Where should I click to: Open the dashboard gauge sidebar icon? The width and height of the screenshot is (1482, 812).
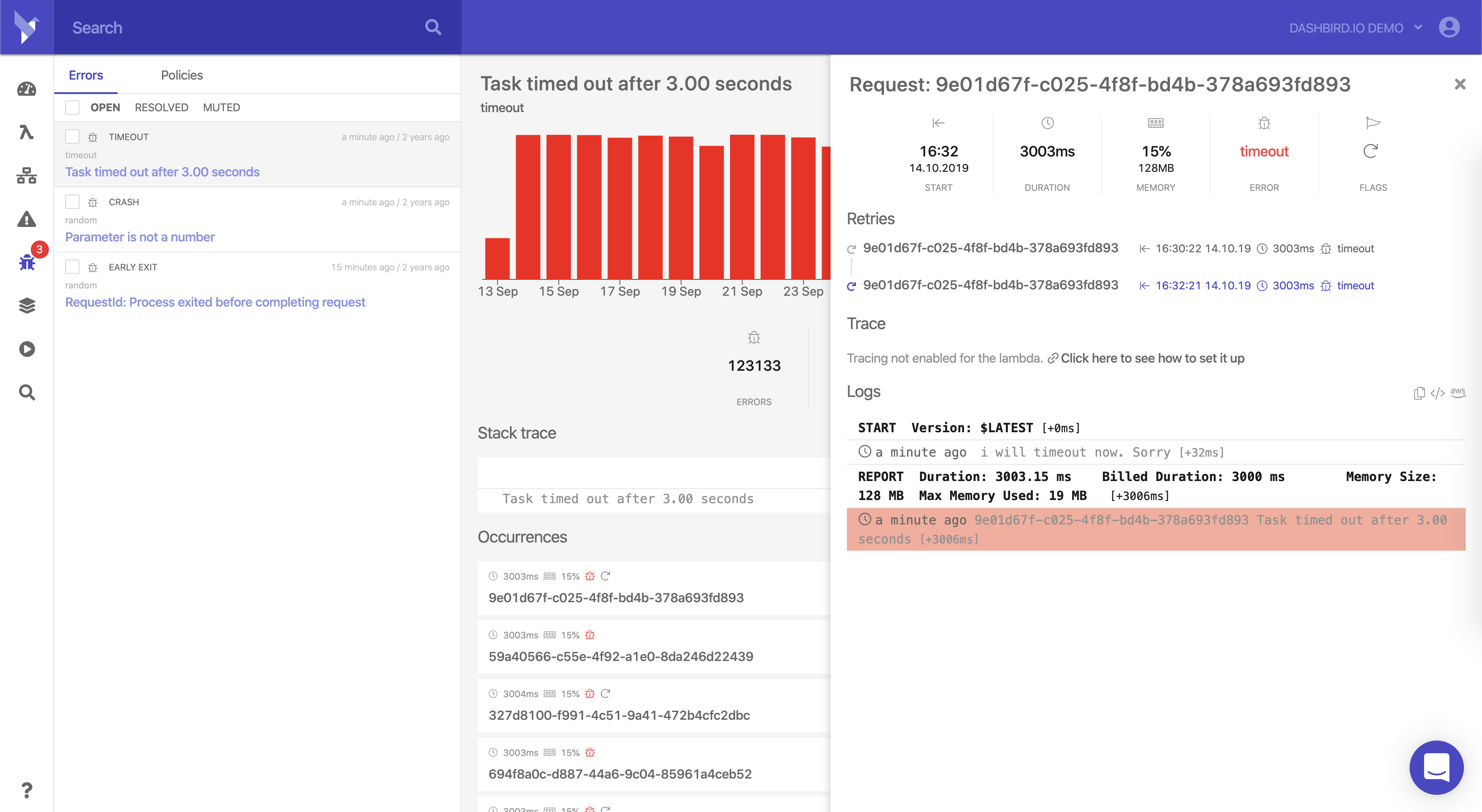26,89
